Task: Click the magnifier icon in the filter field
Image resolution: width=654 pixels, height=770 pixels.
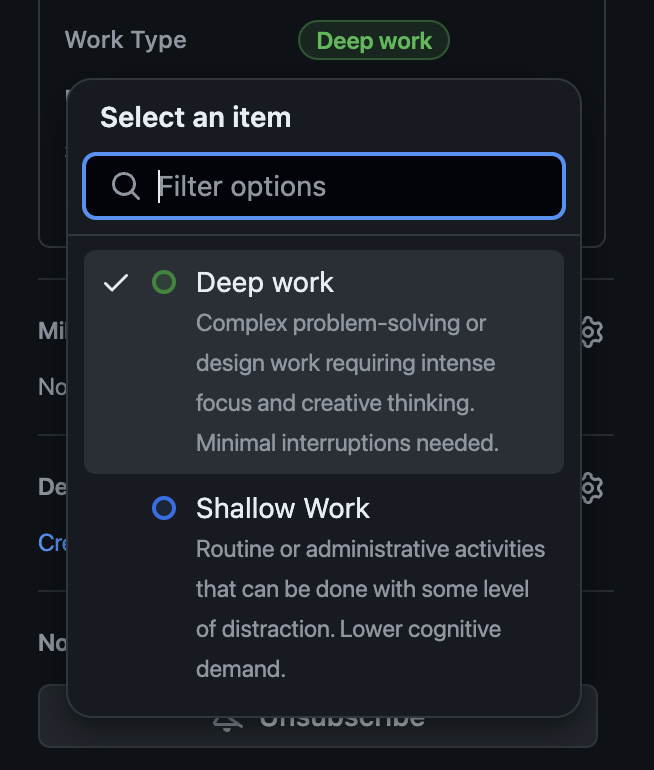Action: pyautogui.click(x=126, y=186)
